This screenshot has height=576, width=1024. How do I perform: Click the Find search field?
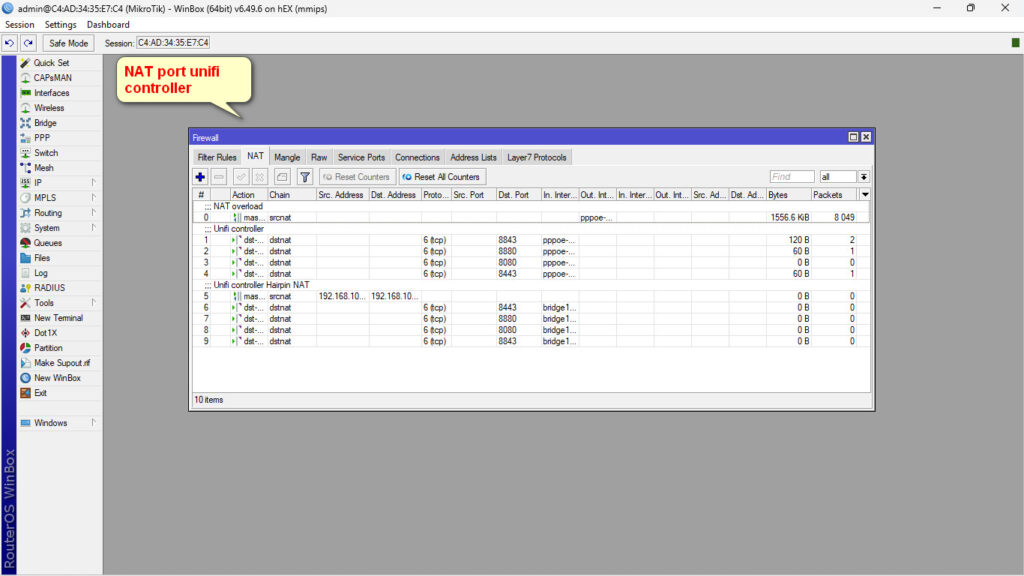791,177
